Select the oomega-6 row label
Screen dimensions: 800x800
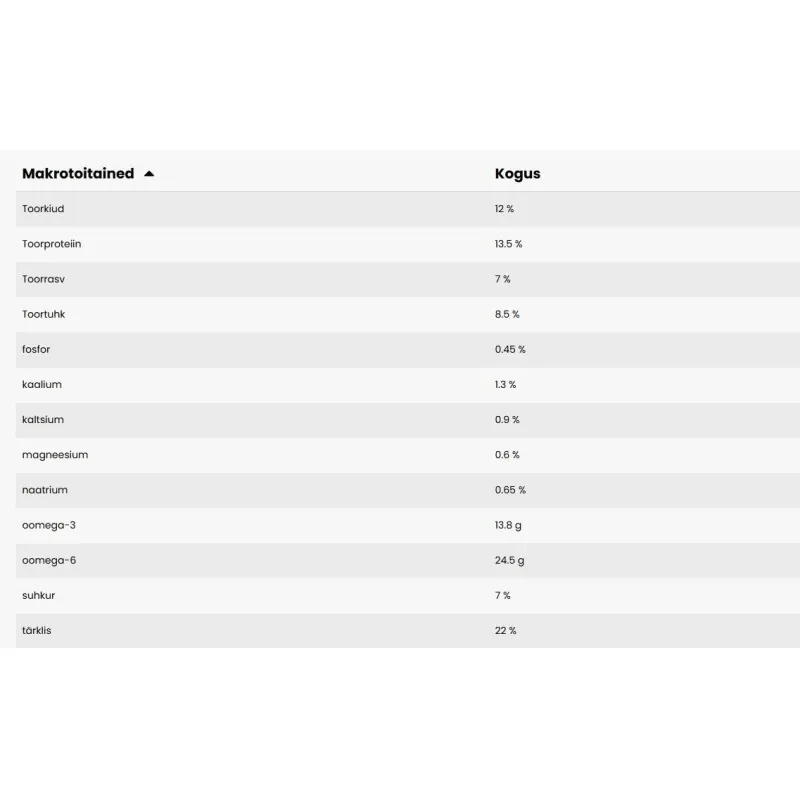(49, 560)
